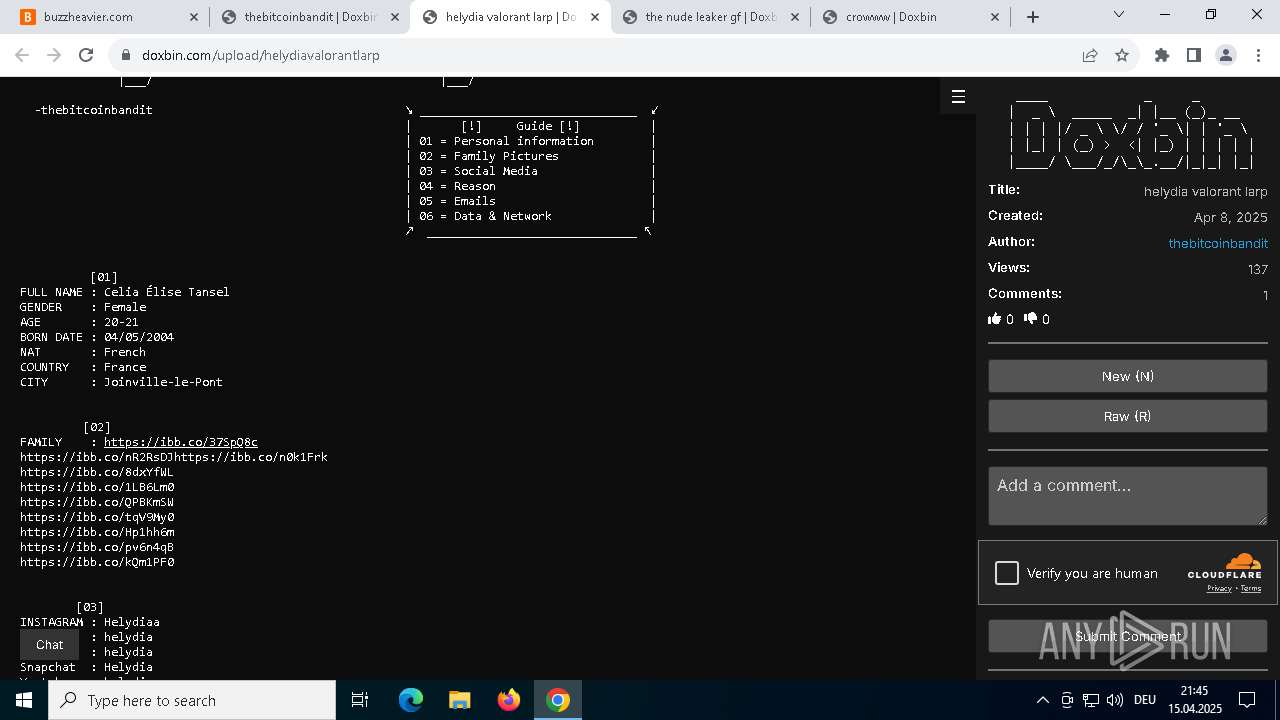1280x720 pixels.
Task: View site information icon in address bar
Action: tap(125, 56)
